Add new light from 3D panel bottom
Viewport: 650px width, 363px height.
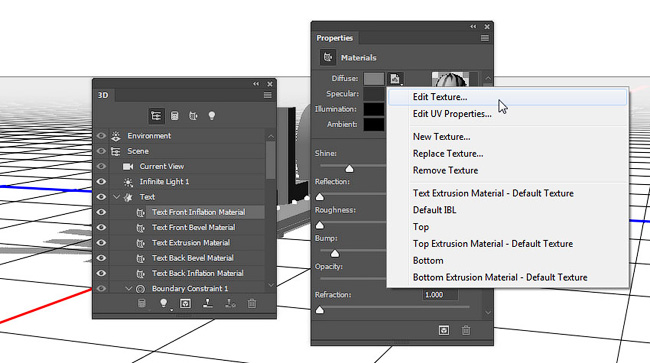pos(164,304)
